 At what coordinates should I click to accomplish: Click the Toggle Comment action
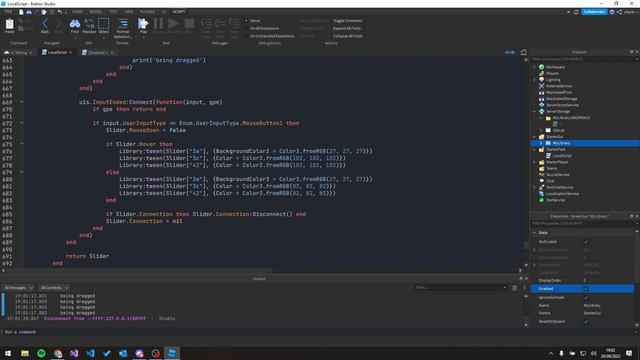347,20
